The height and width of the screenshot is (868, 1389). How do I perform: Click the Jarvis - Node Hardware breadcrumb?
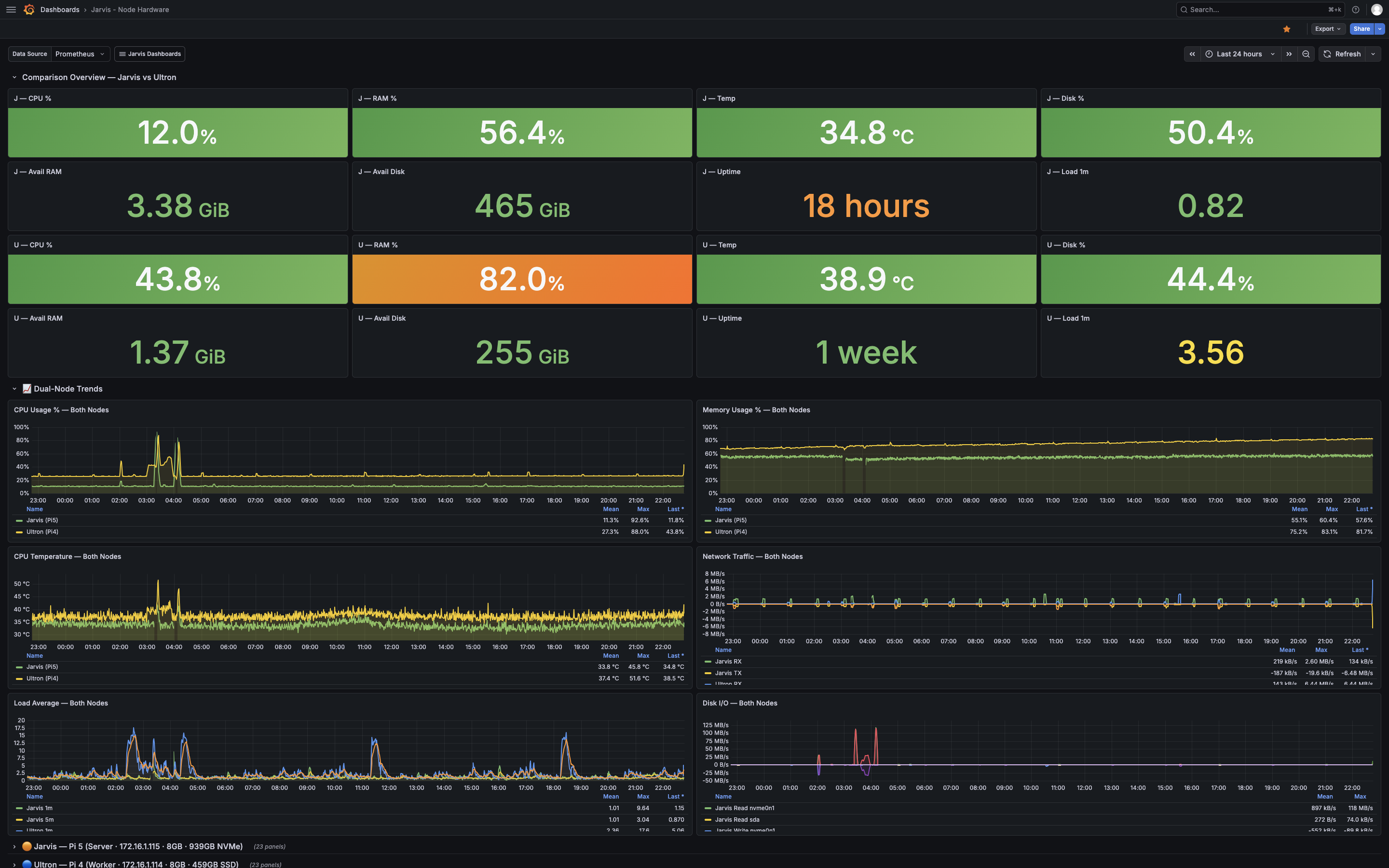[130, 10]
